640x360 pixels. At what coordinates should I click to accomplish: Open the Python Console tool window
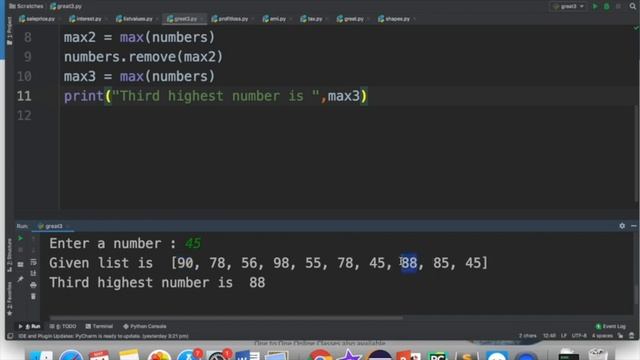coord(145,326)
